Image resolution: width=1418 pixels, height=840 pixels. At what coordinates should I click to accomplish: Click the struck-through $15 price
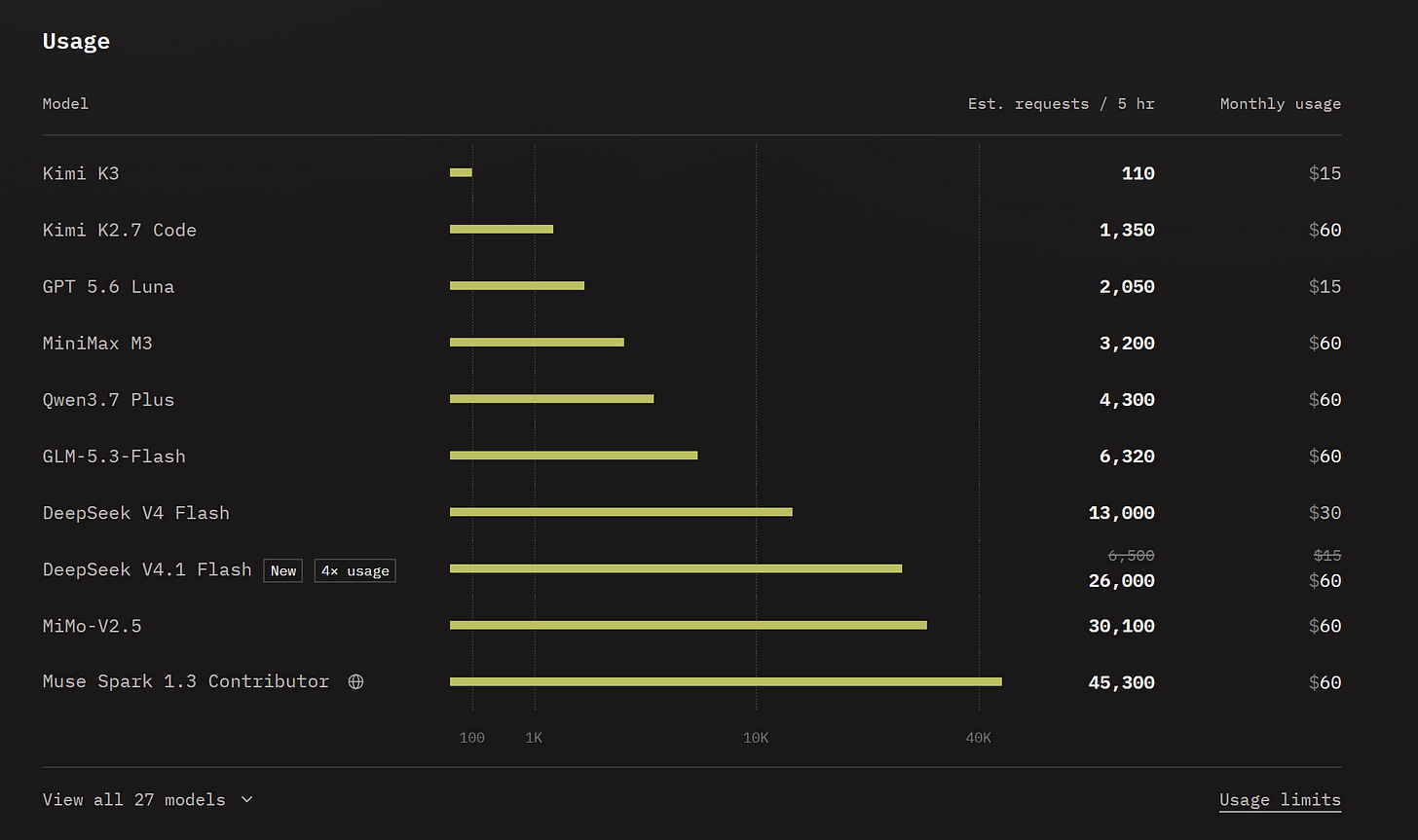(x=1327, y=556)
